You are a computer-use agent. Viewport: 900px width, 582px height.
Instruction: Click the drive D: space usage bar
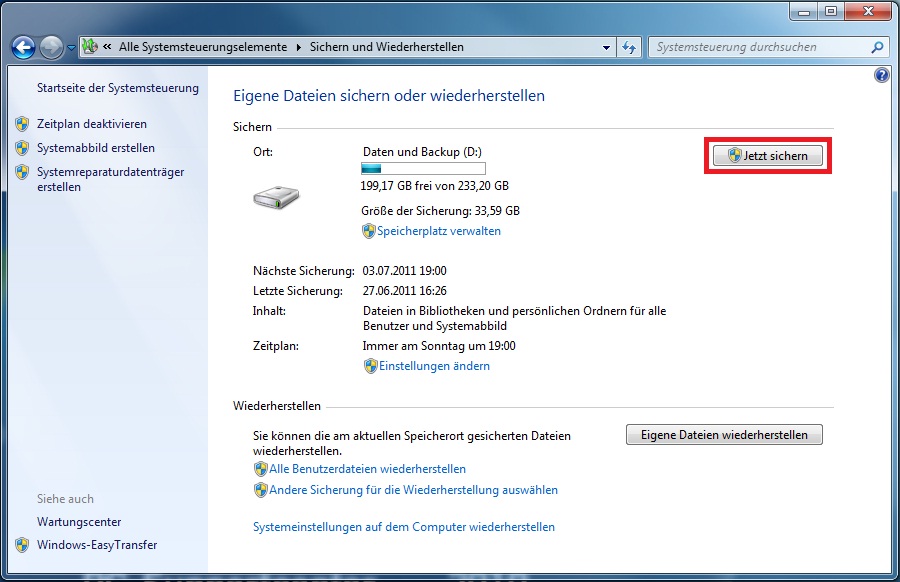[423, 168]
